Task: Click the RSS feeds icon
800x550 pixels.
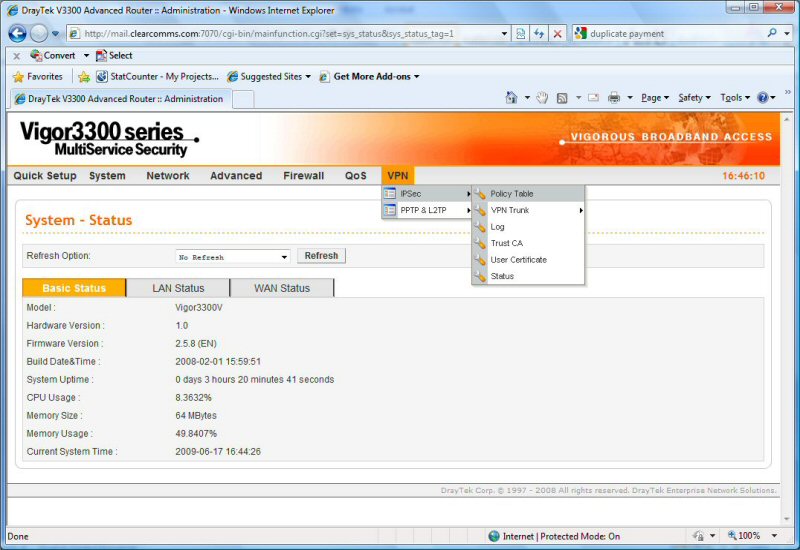Action: tap(562, 98)
